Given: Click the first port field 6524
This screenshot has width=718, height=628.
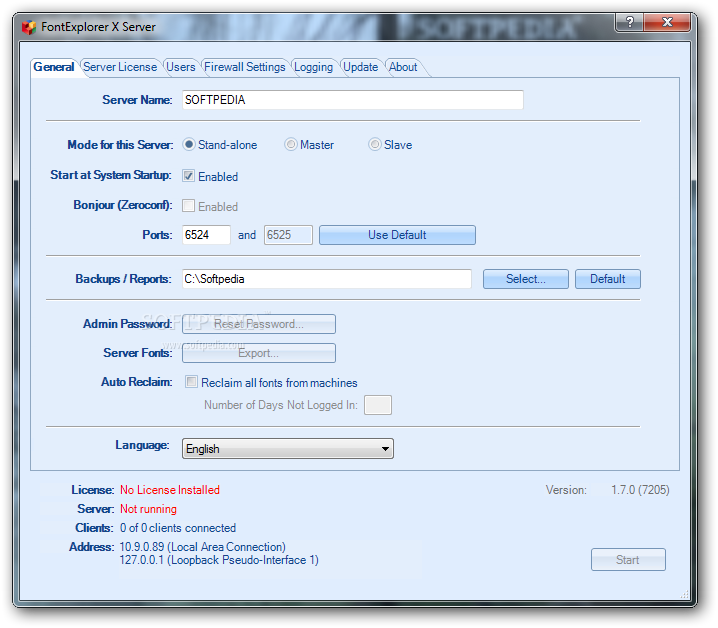Looking at the screenshot, I should pyautogui.click(x=206, y=235).
